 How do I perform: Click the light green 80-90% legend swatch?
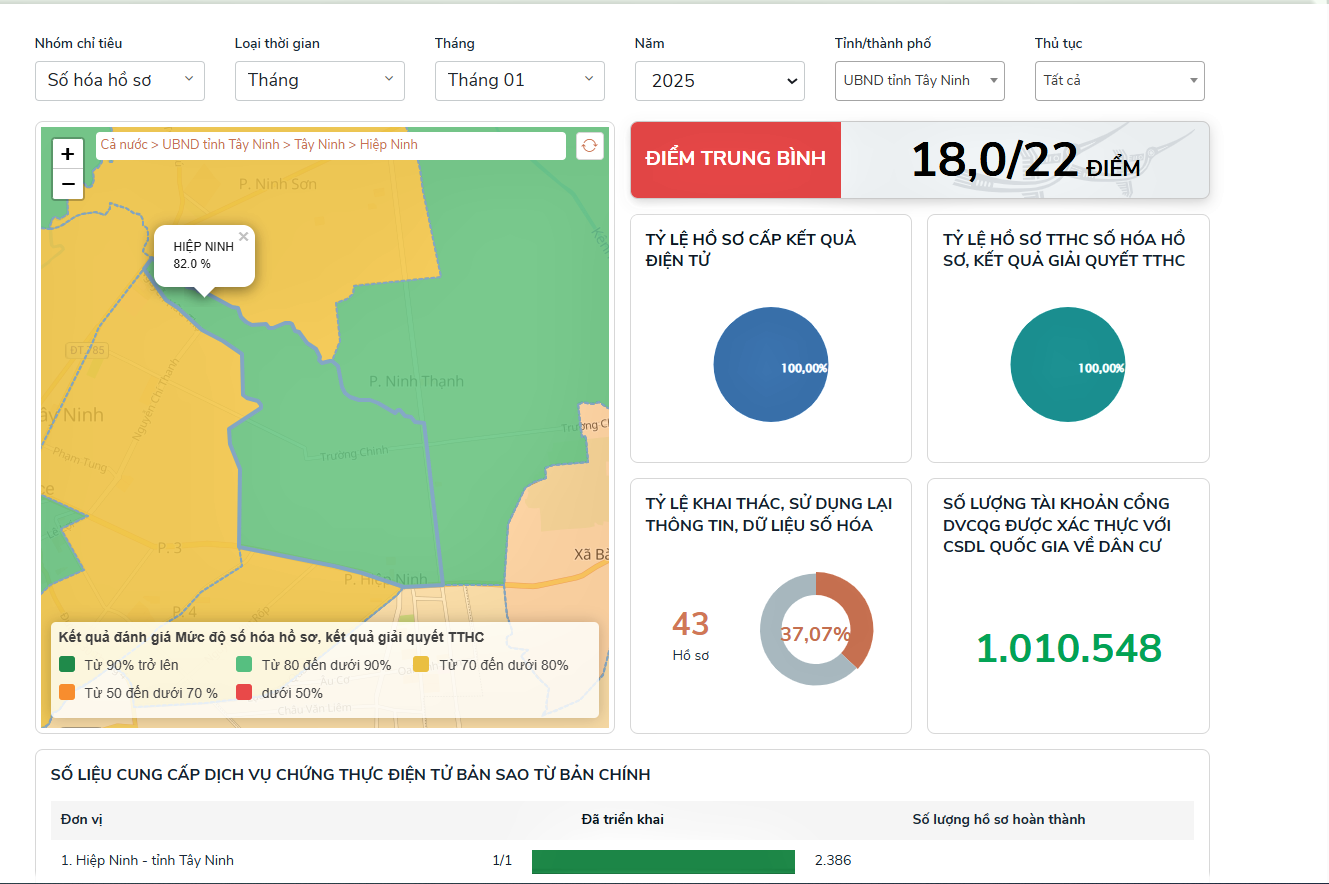coord(244,665)
